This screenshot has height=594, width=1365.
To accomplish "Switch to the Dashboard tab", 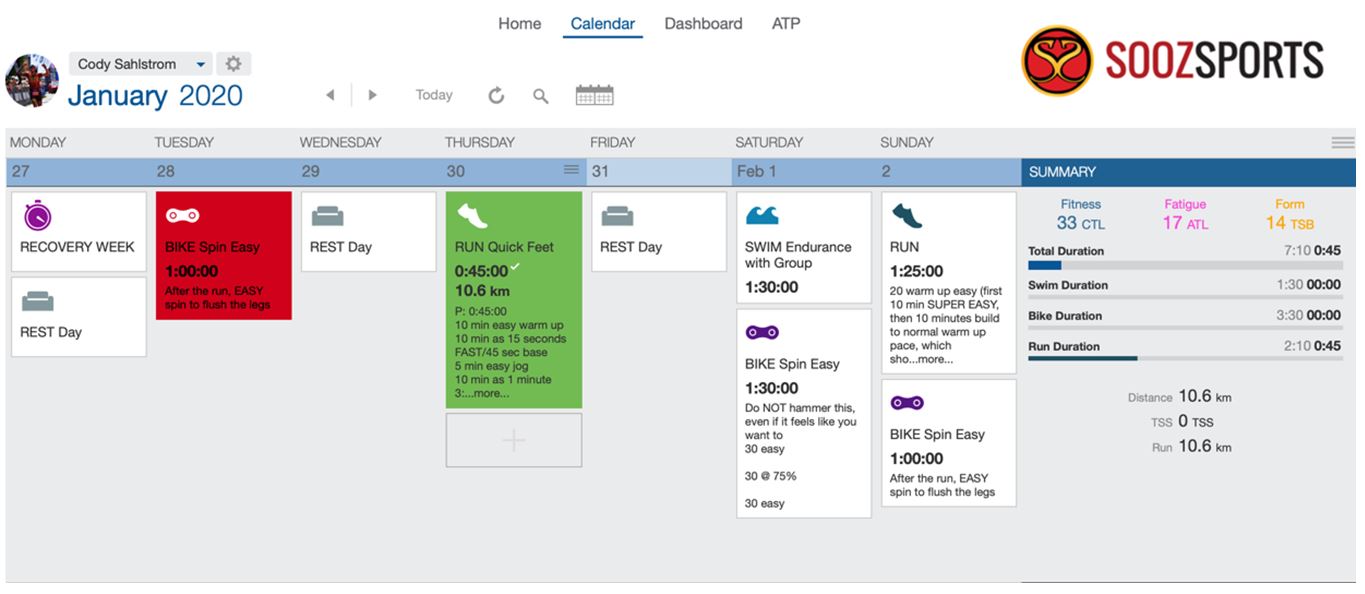I will pyautogui.click(x=703, y=23).
